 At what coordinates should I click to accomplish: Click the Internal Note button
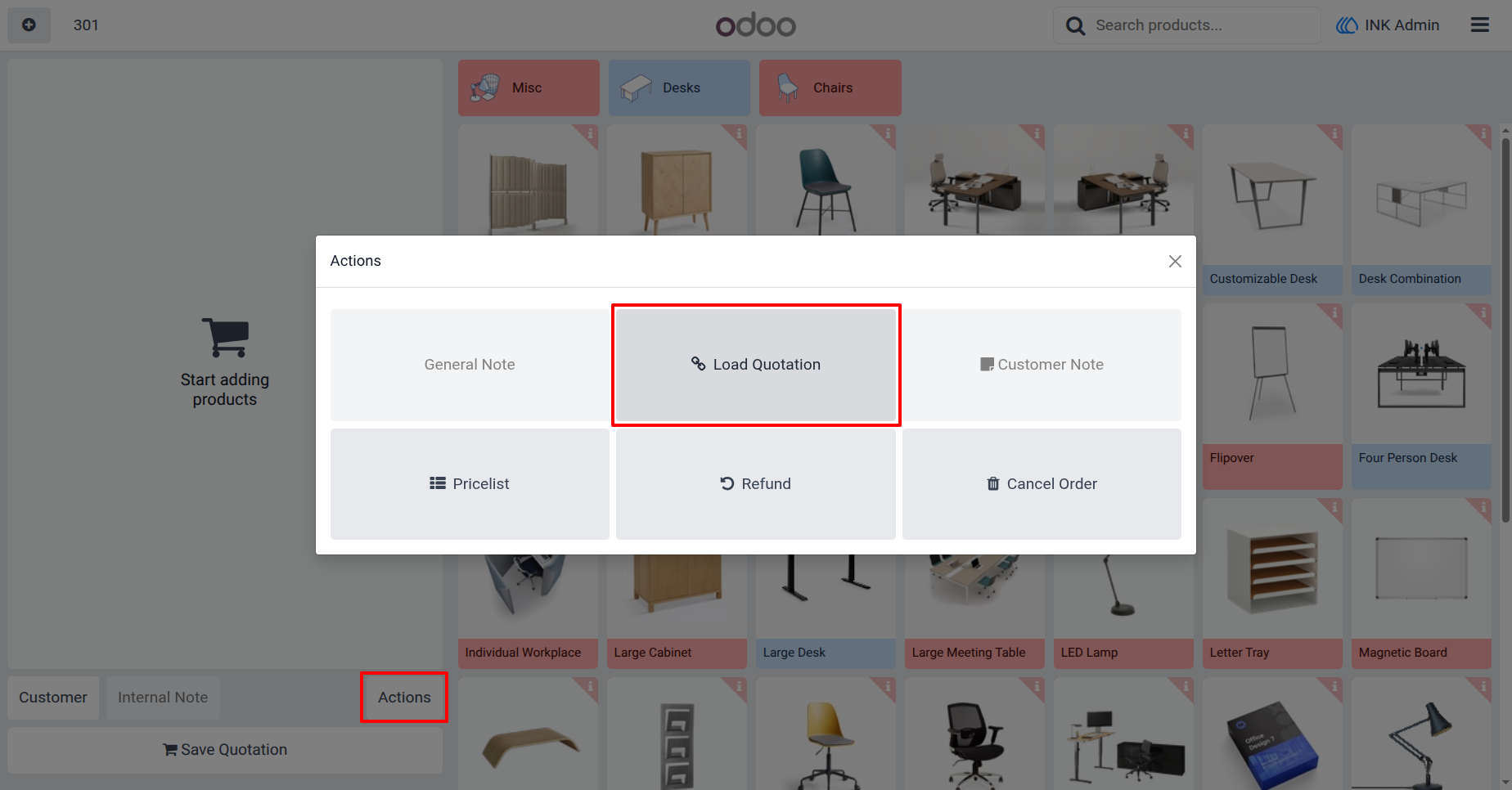tap(163, 698)
